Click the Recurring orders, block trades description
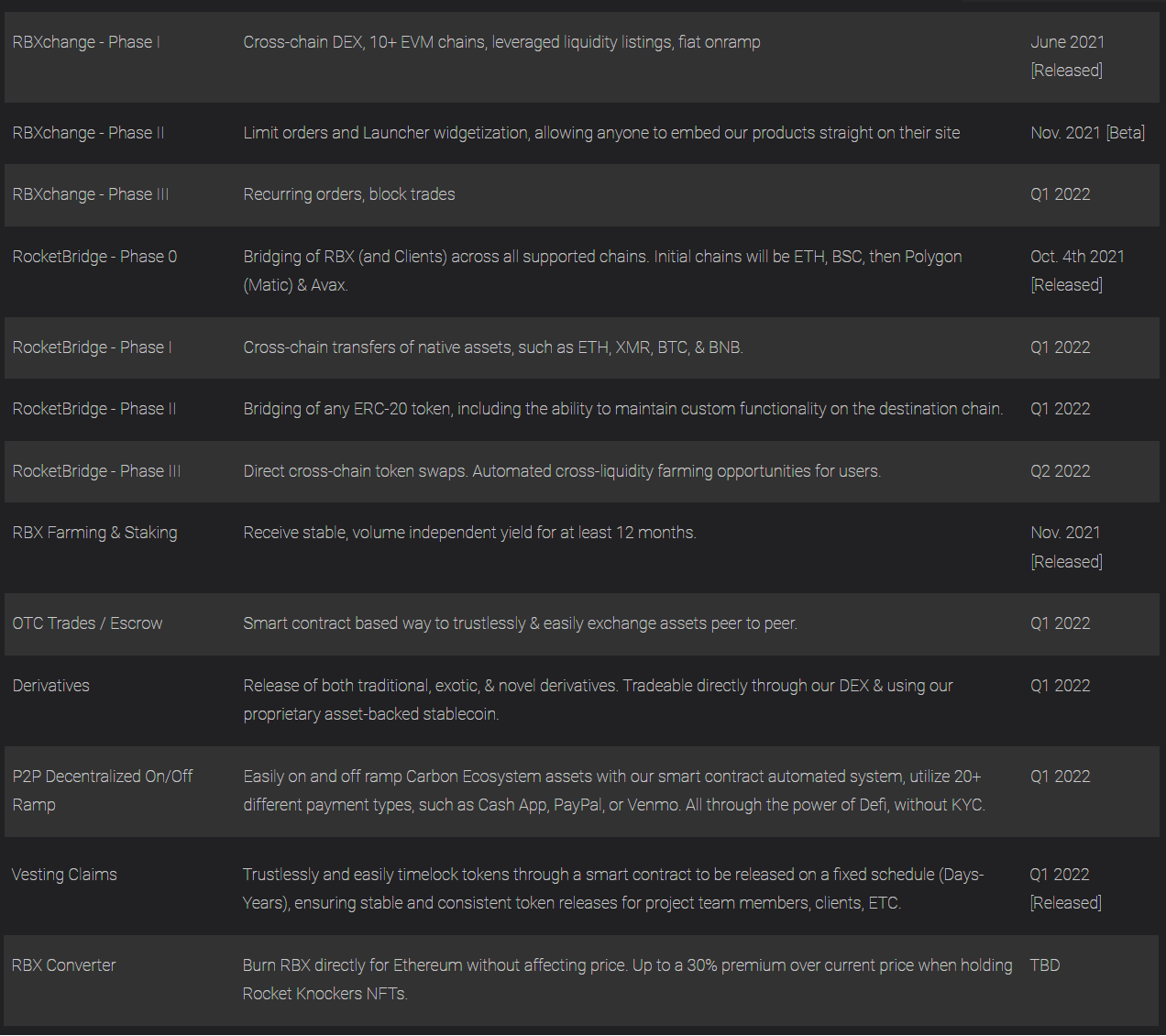1166x1036 pixels. (x=349, y=194)
